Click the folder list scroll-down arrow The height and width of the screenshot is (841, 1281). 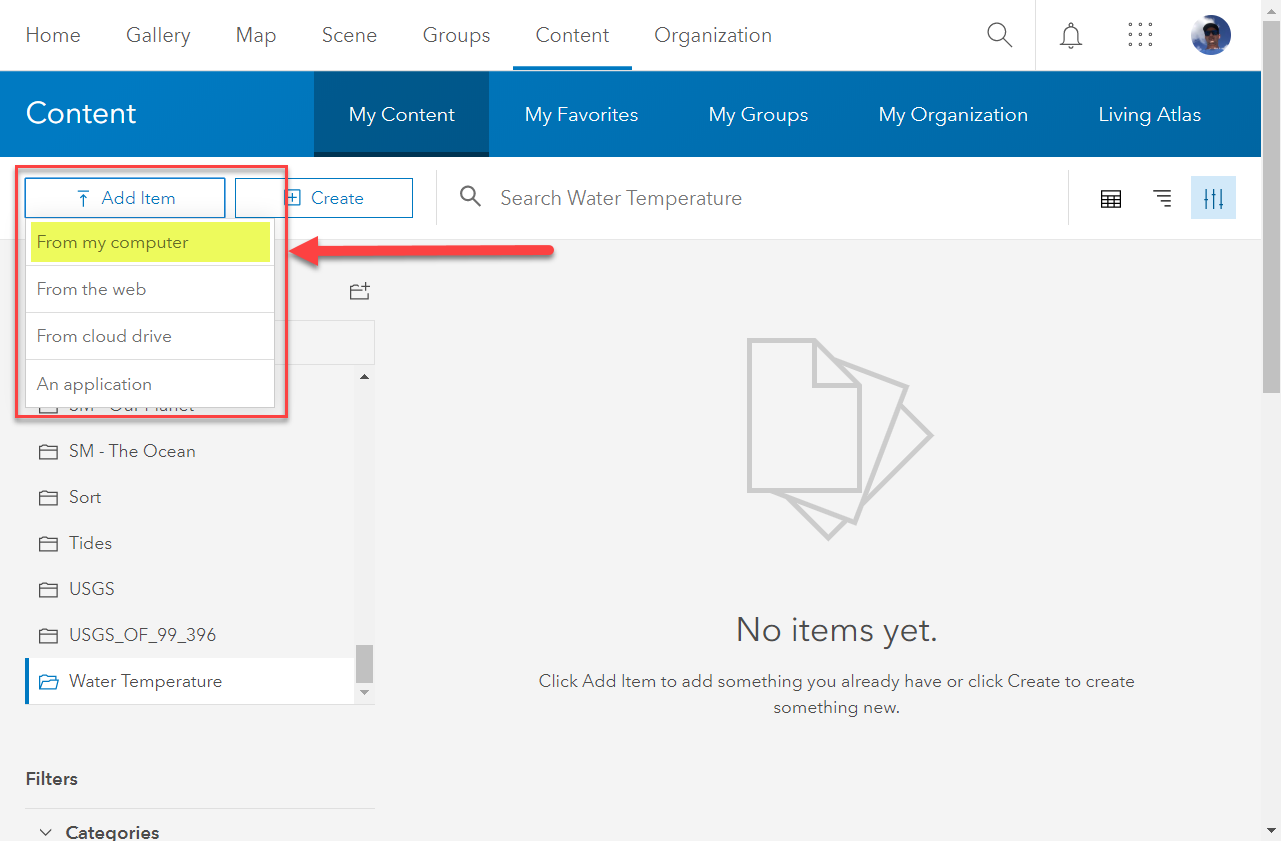[364, 692]
